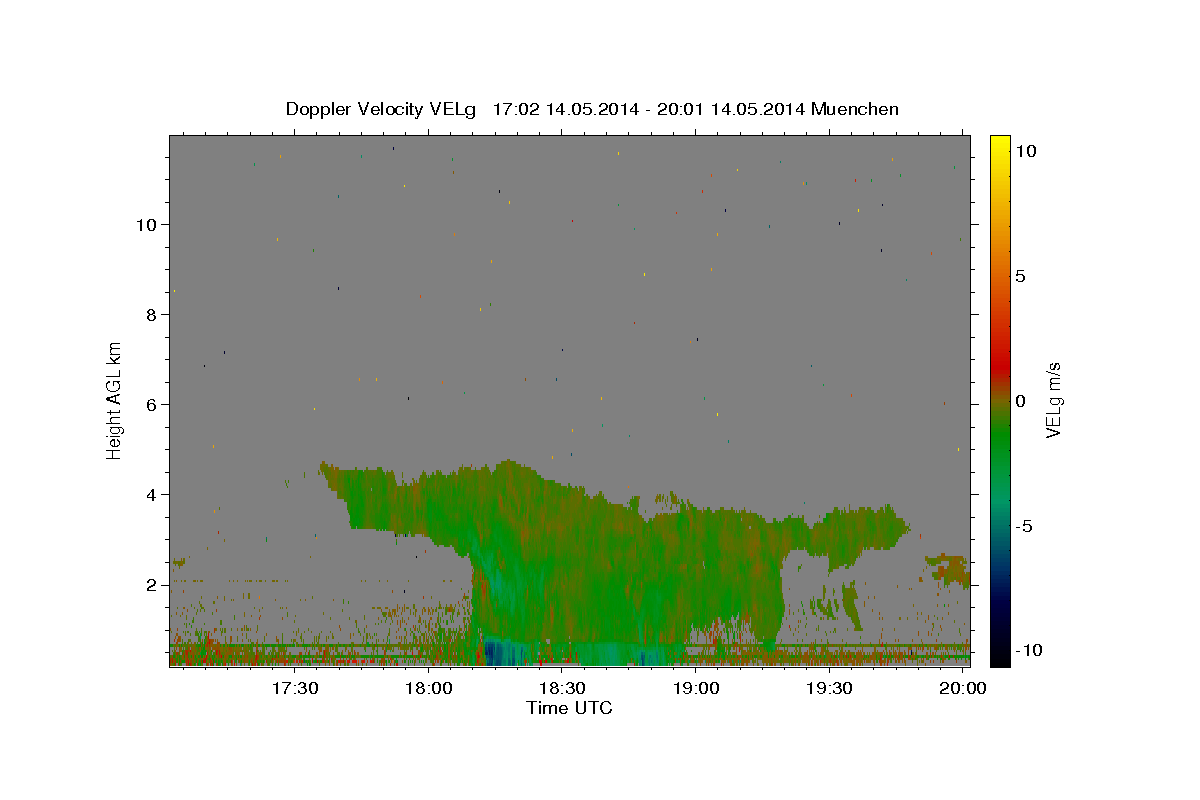This screenshot has width=1200, height=800.
Task: Click the 18:00 time tick label
Action: pyautogui.click(x=430, y=689)
